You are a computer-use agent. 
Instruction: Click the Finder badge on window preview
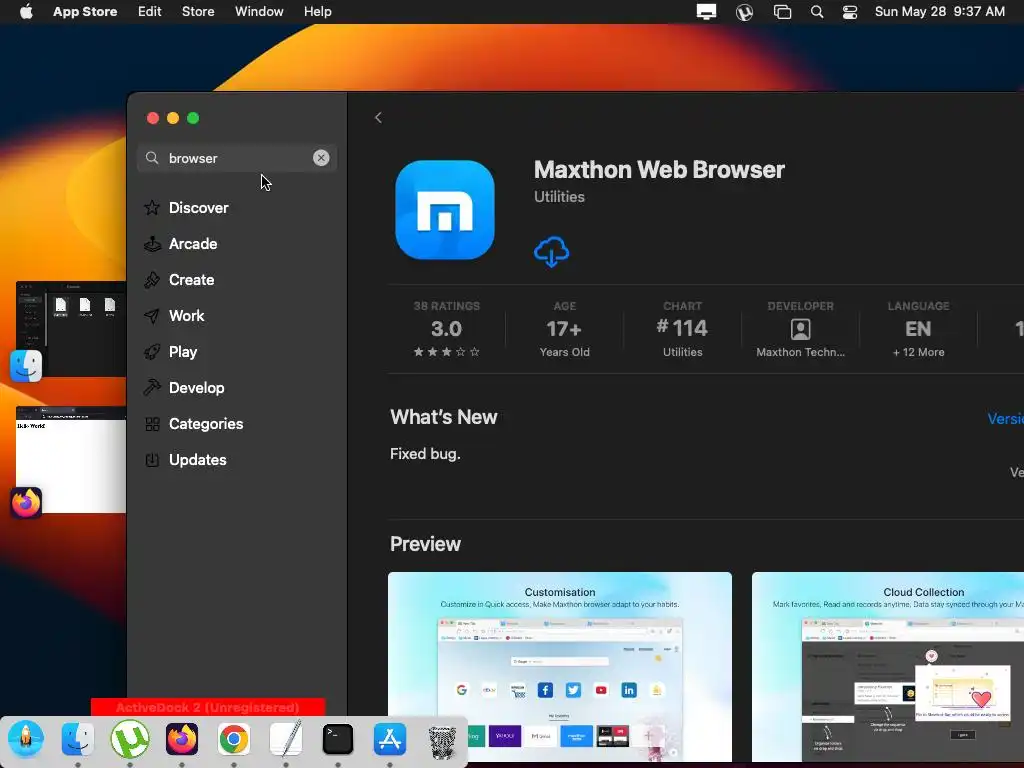tap(26, 366)
